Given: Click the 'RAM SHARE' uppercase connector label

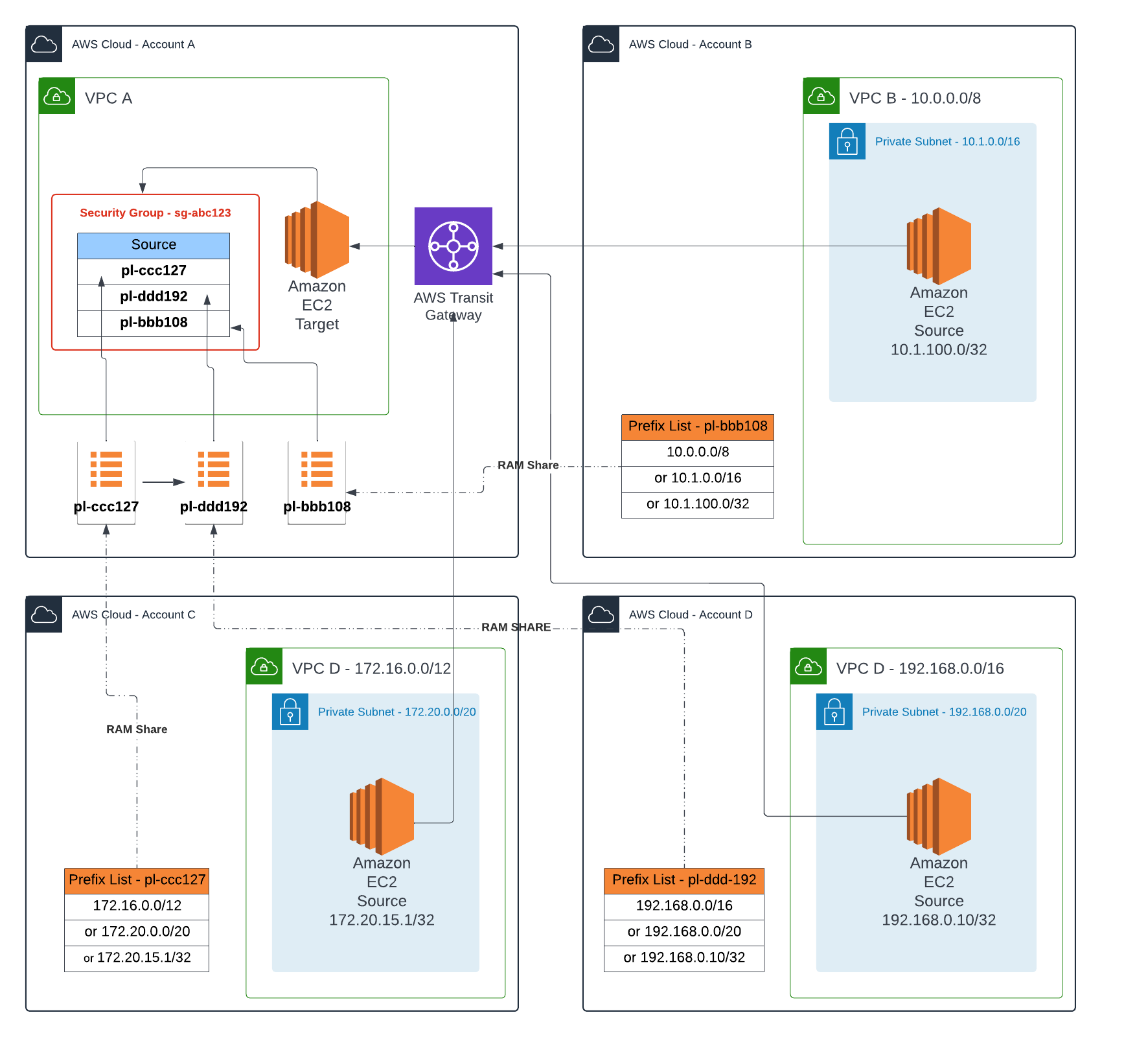Looking at the screenshot, I should click(x=516, y=627).
